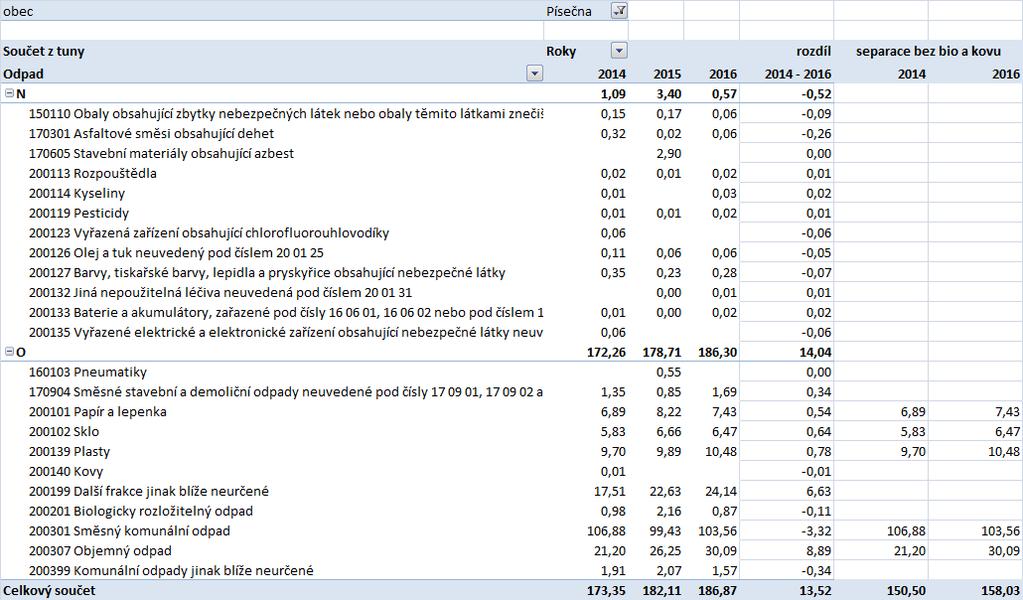Select row 200119 Pesticidy
Image resolution: width=1023 pixels, height=600 pixels.
pos(79,213)
